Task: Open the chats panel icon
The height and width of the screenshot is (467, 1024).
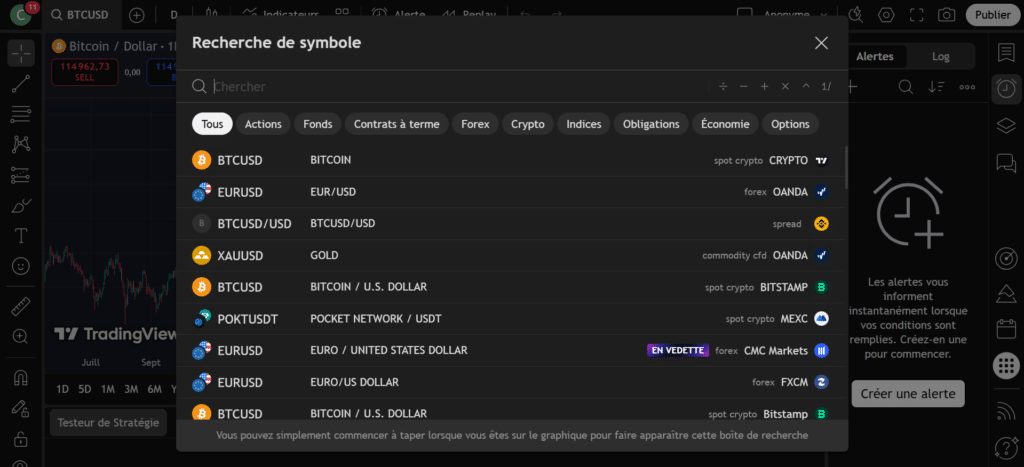Action: coord(1006,162)
